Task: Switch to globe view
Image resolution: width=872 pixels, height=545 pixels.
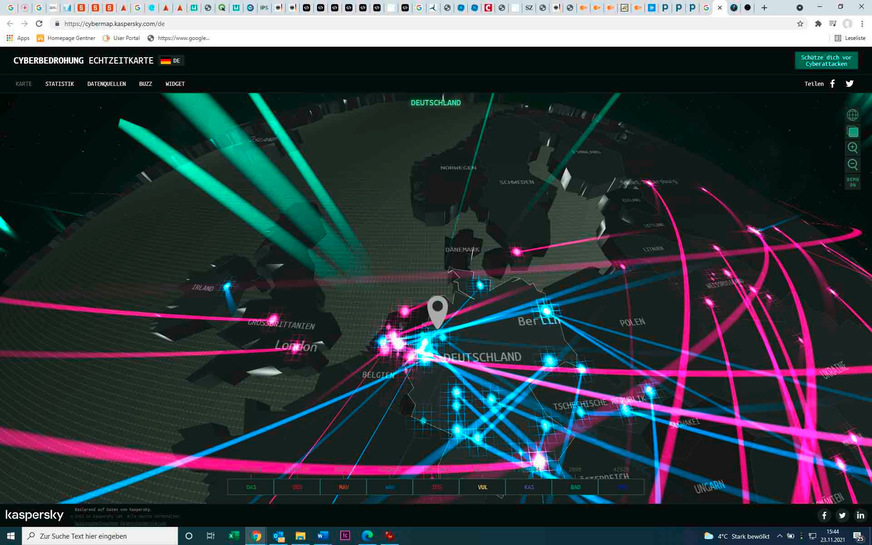Action: 852,115
